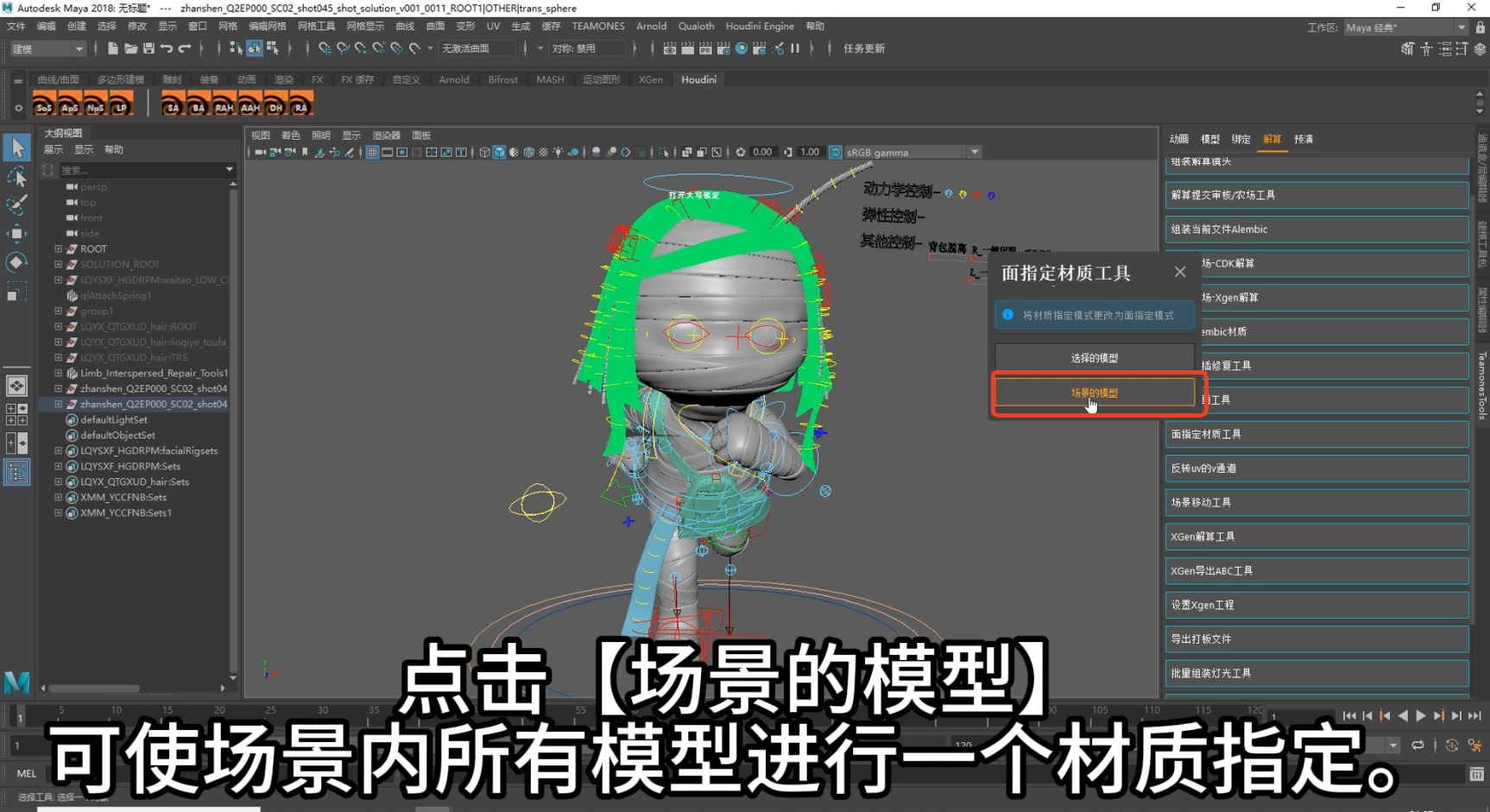The width and height of the screenshot is (1490, 812).
Task: Click the XGen导出ABC工具 button
Action: coord(1316,570)
